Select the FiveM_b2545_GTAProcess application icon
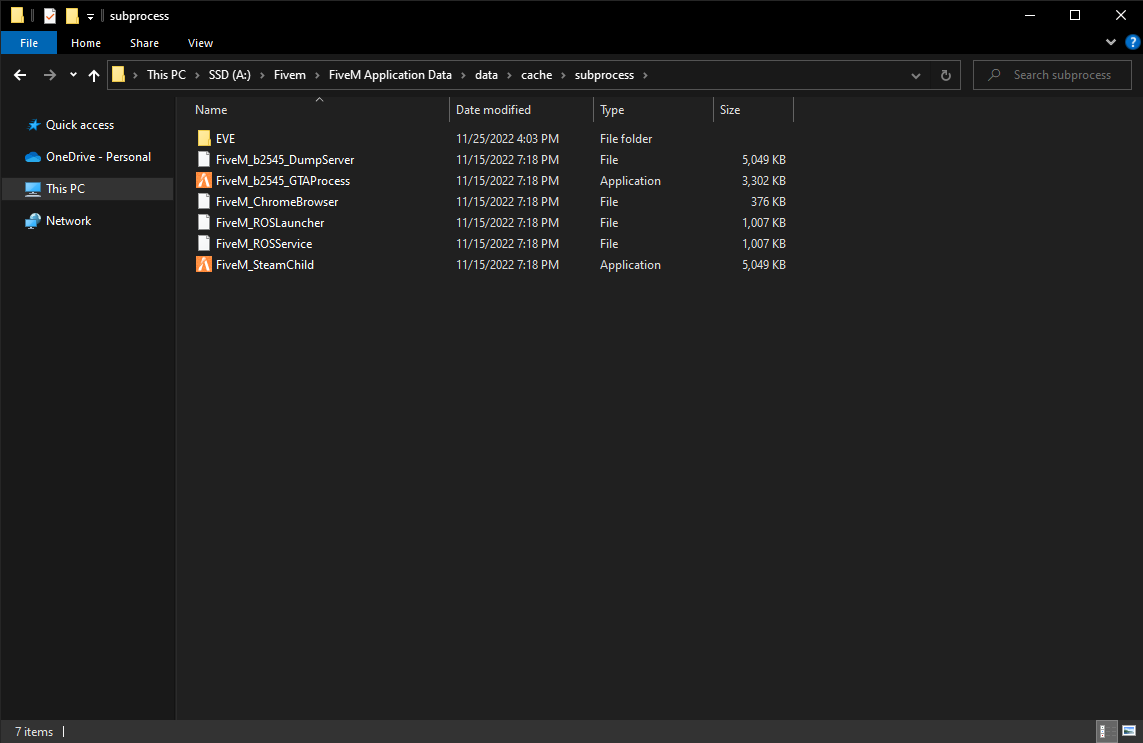The height and width of the screenshot is (743, 1143). click(204, 181)
